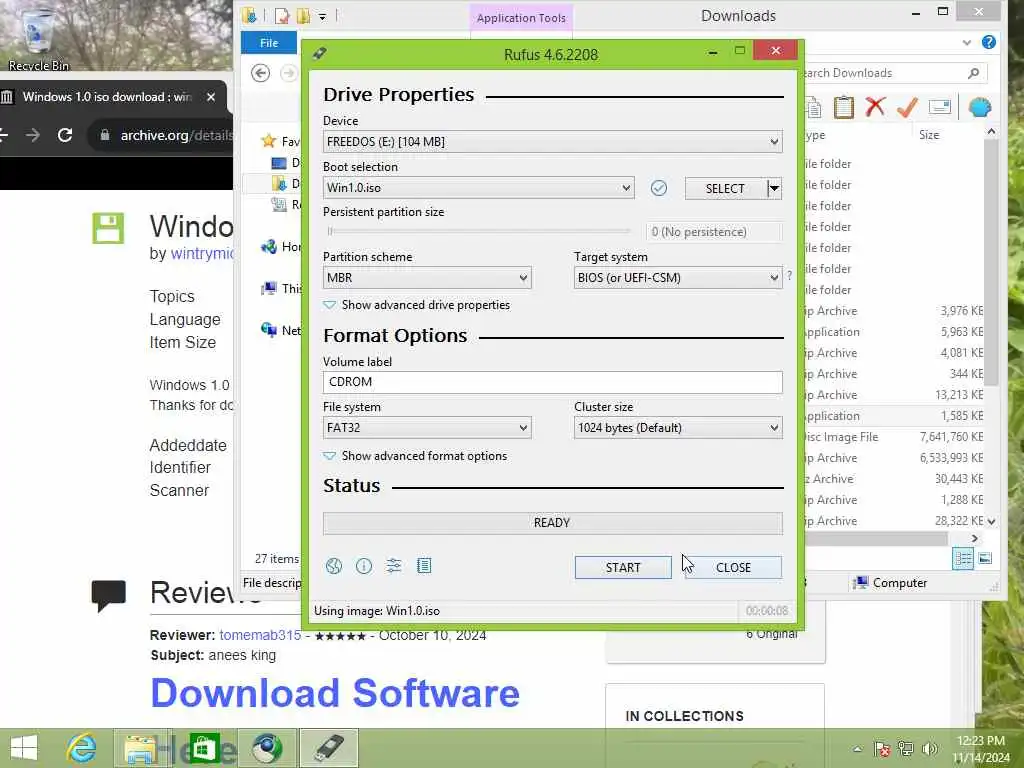Click the Rufus title bar drive icon
Image resolution: width=1024 pixels, height=768 pixels.
coord(319,54)
